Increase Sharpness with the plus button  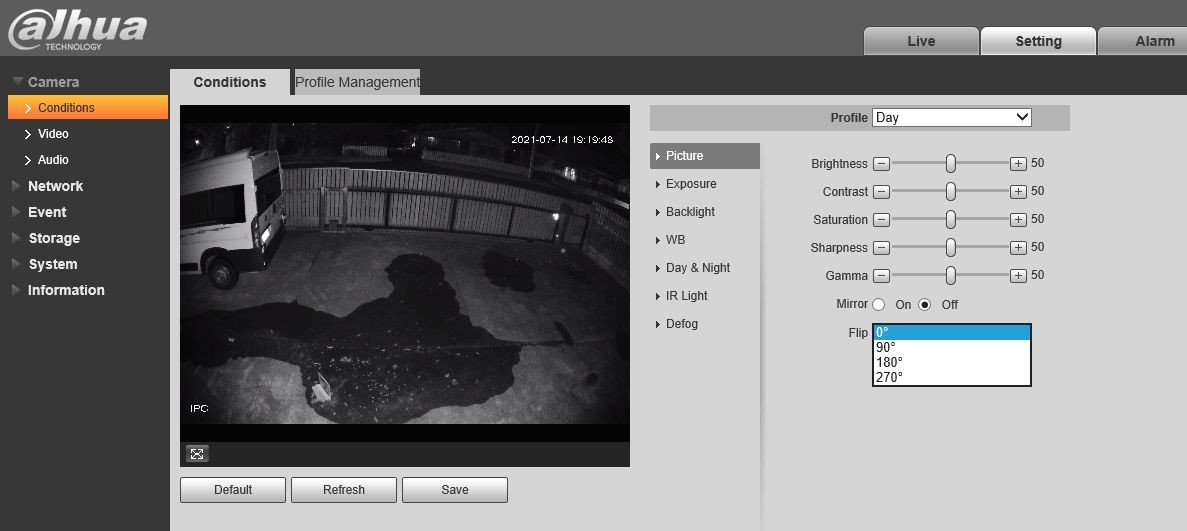click(x=1018, y=248)
